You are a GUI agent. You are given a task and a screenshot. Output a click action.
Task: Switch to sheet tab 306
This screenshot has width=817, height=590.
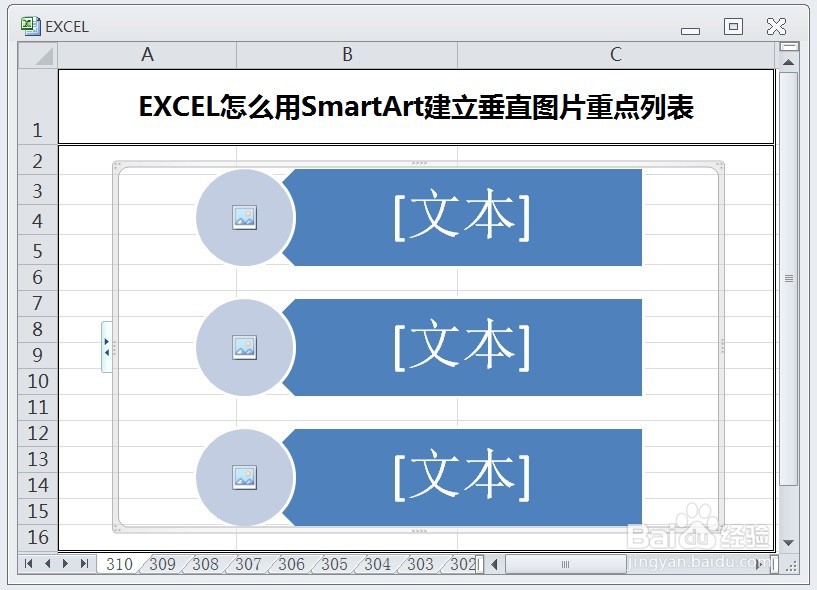tap(291, 564)
